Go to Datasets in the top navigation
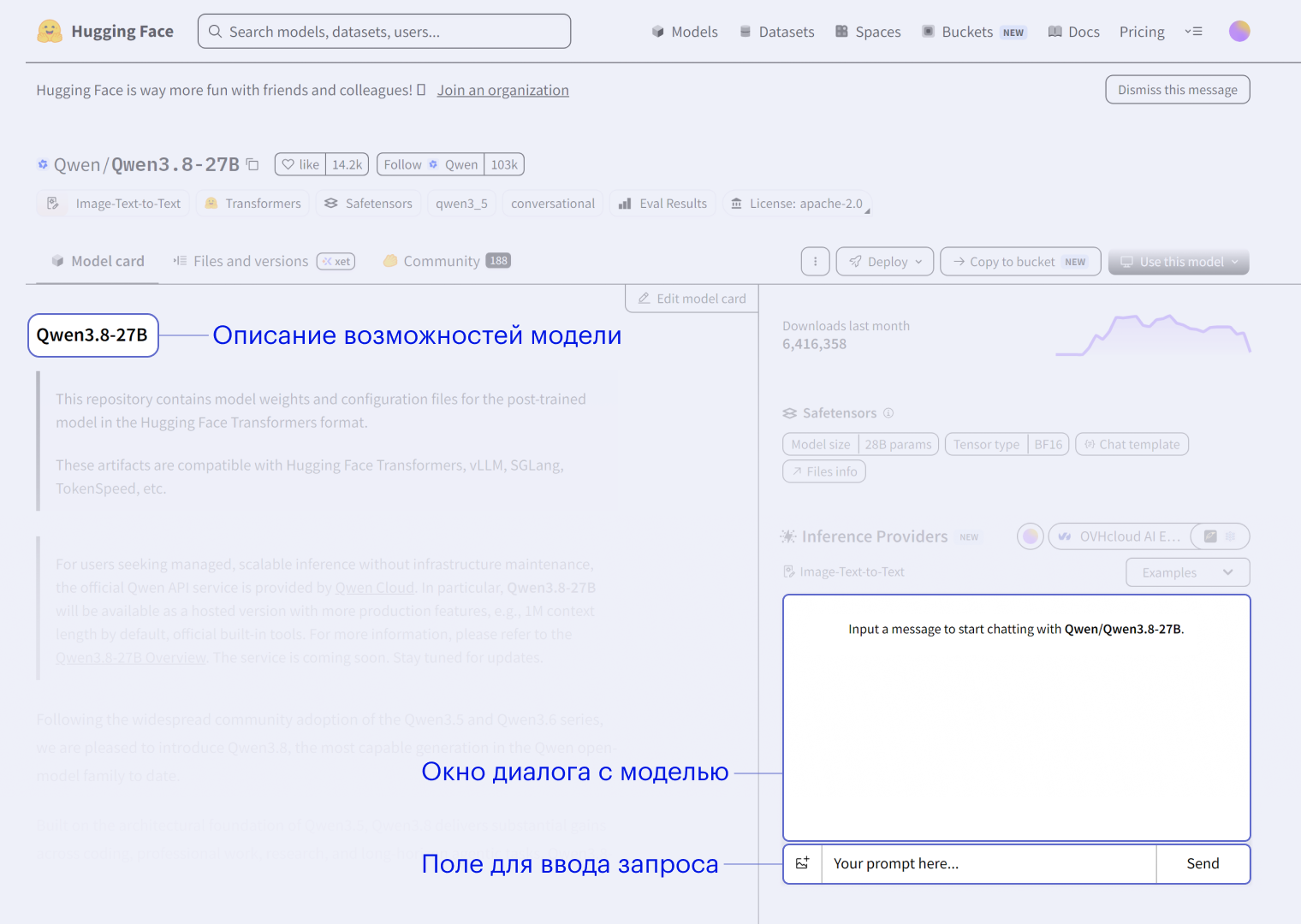The height and width of the screenshot is (924, 1301). click(777, 32)
